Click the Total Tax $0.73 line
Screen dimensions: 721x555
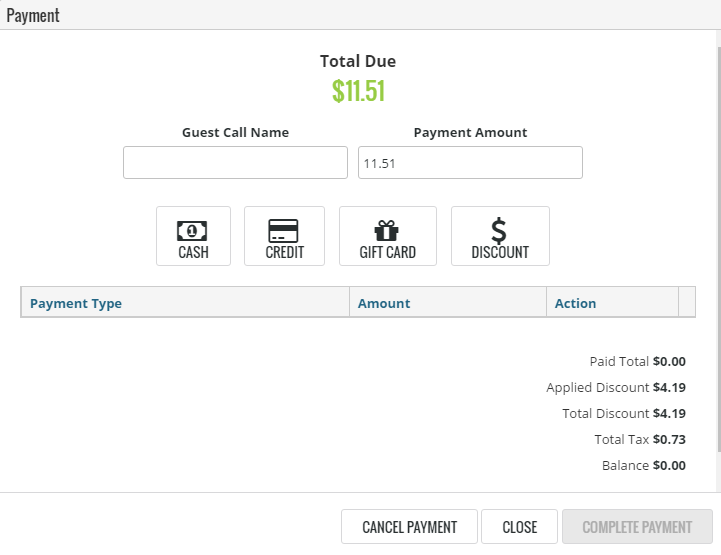[x=639, y=440]
